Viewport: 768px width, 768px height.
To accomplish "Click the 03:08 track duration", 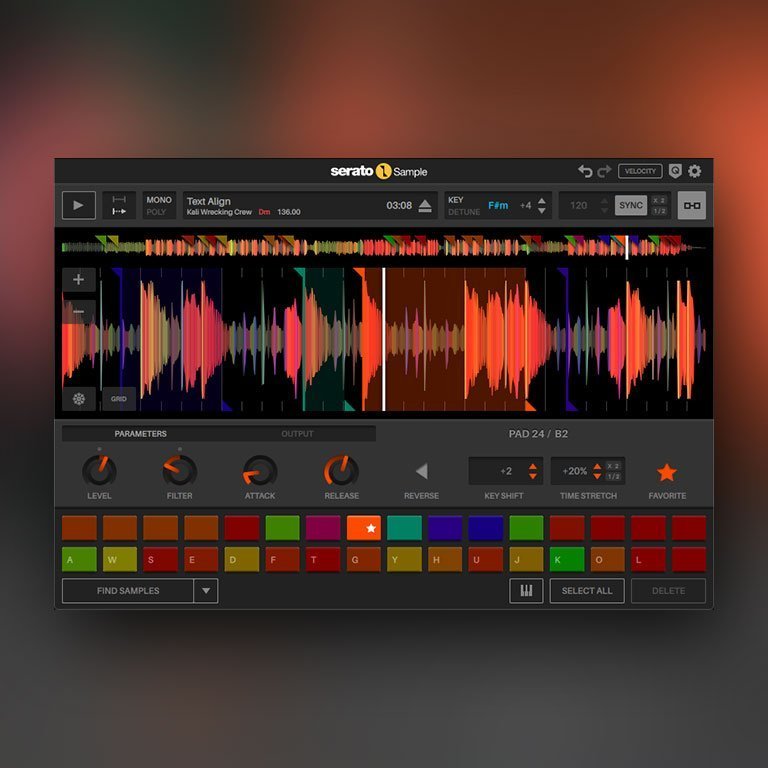I will click(x=399, y=206).
